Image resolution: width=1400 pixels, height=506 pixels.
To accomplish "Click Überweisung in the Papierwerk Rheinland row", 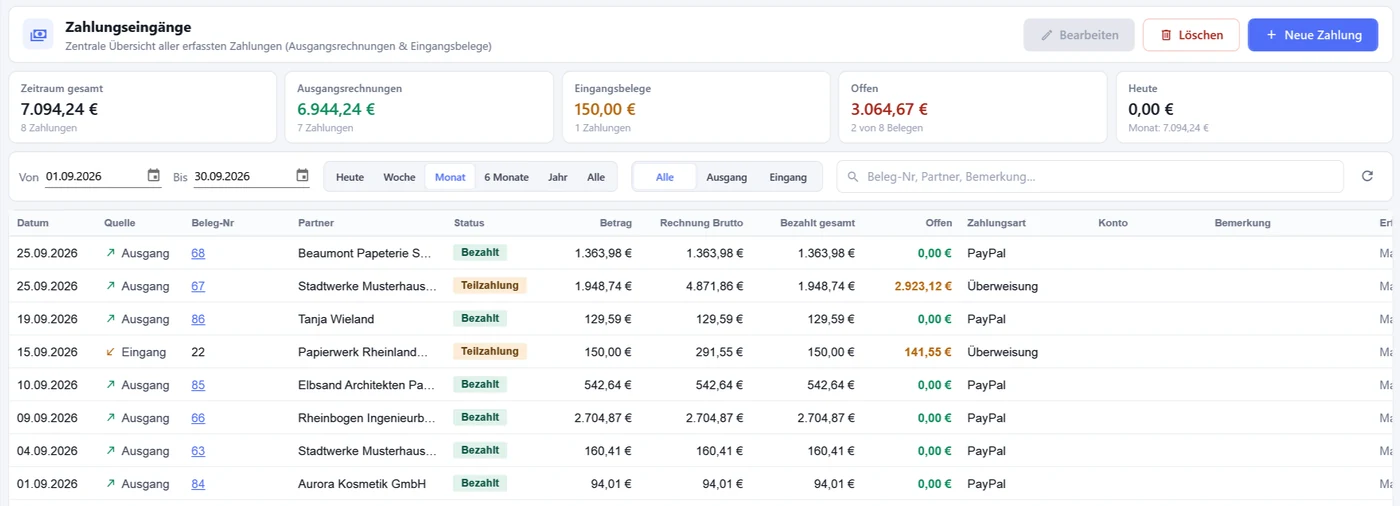I will coord(1003,352).
